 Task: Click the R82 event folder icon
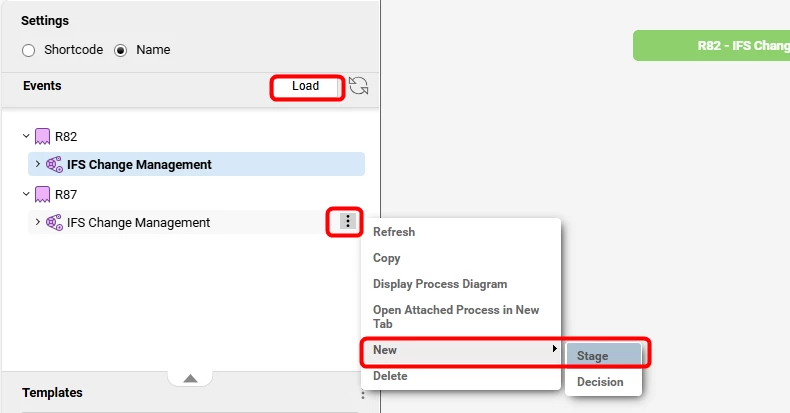pyautogui.click(x=42, y=136)
